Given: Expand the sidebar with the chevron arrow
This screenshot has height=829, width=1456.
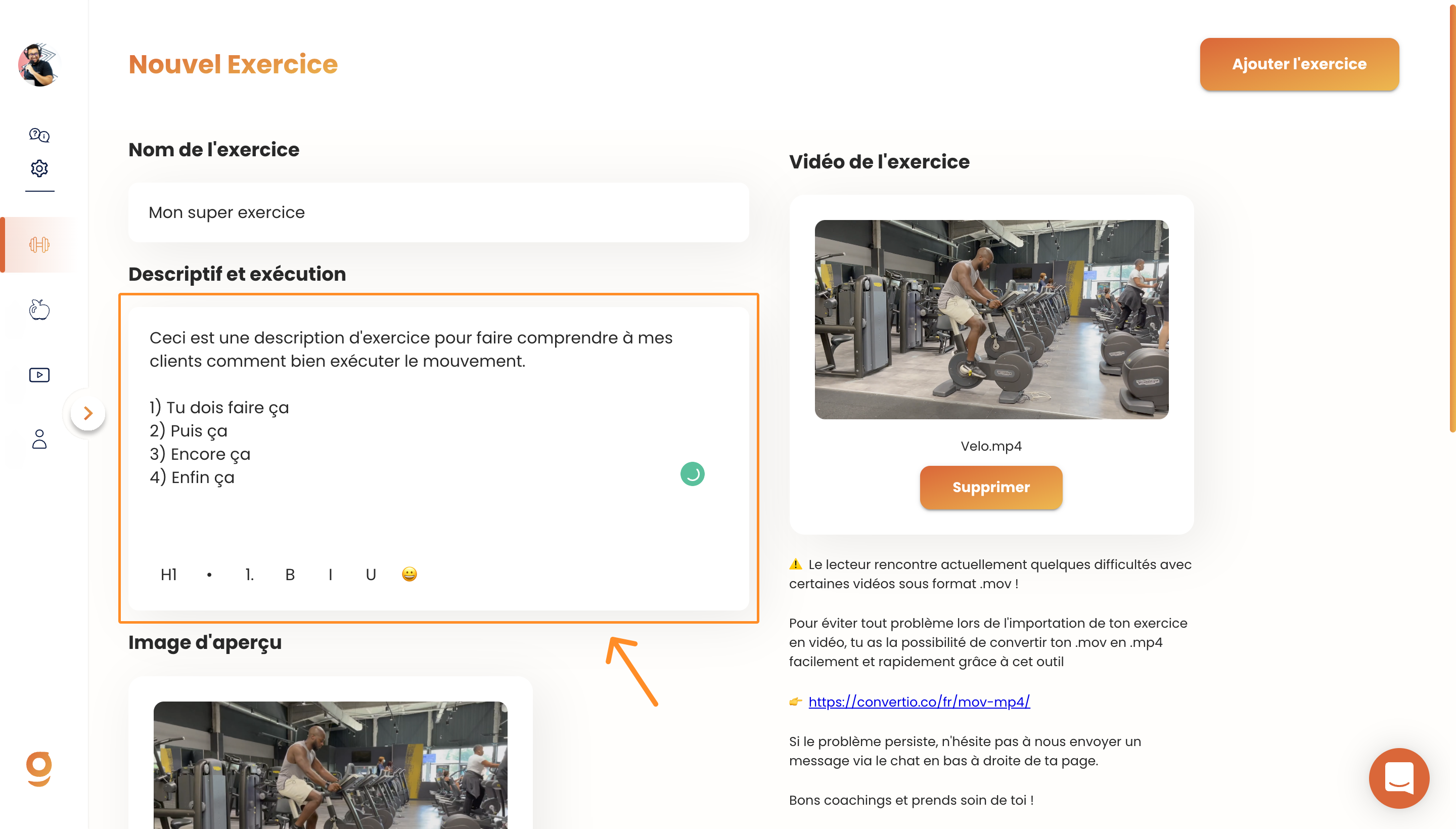Looking at the screenshot, I should 88,413.
